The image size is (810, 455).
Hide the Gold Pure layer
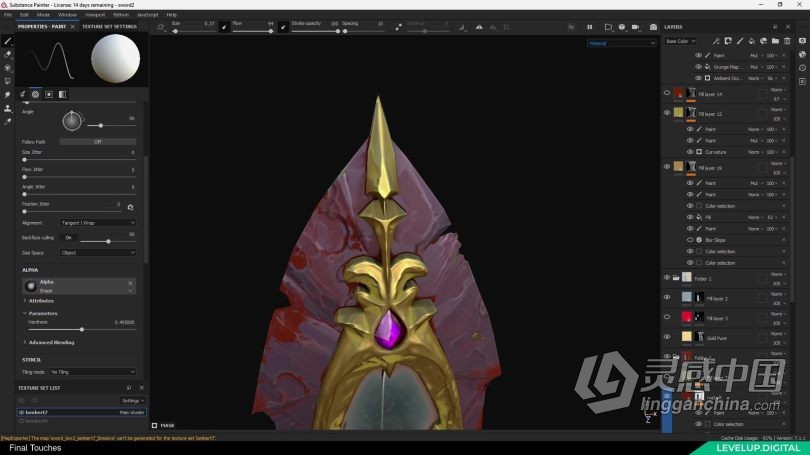pos(666,337)
